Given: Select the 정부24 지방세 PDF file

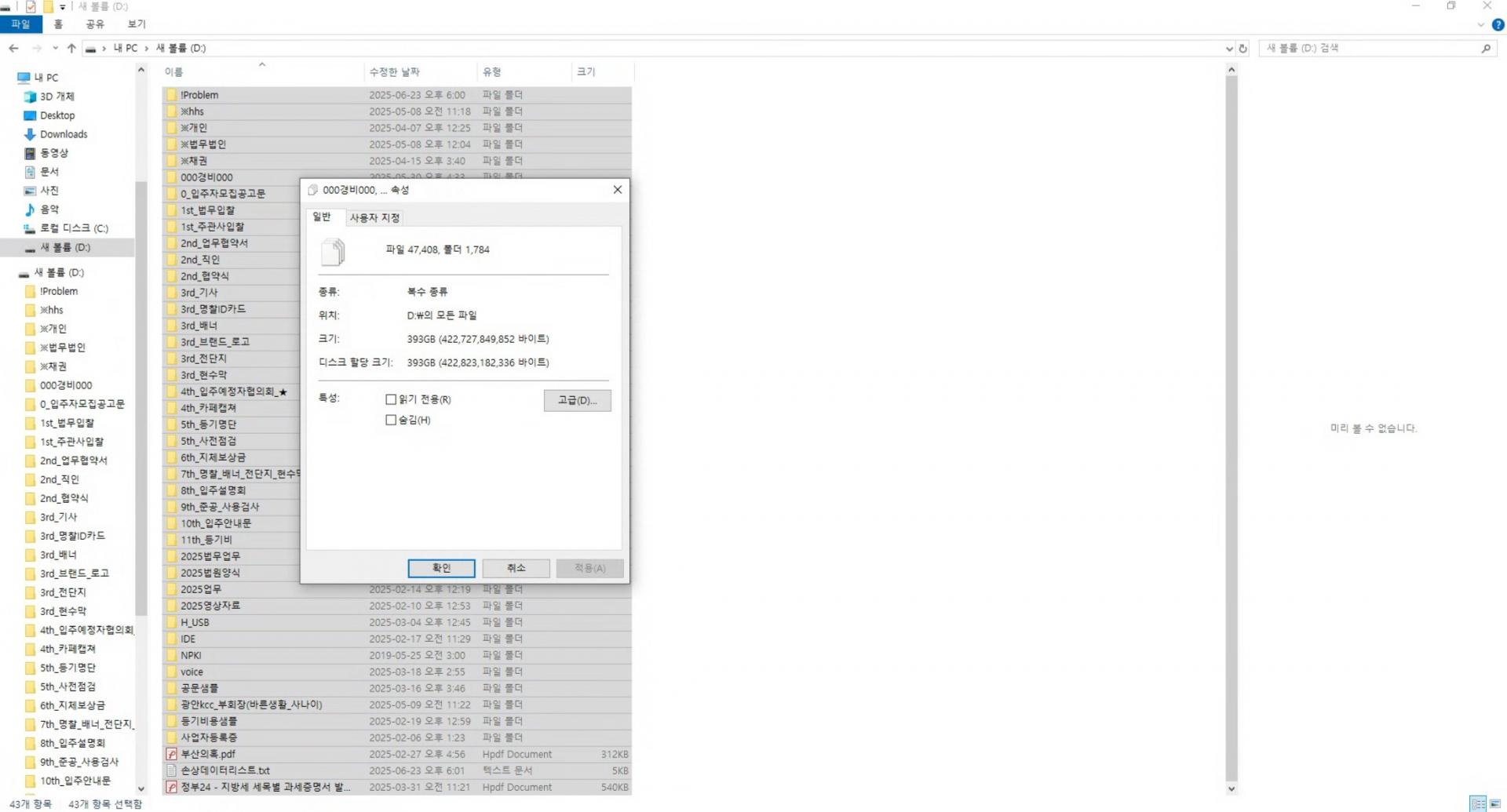Looking at the screenshot, I should (397, 787).
